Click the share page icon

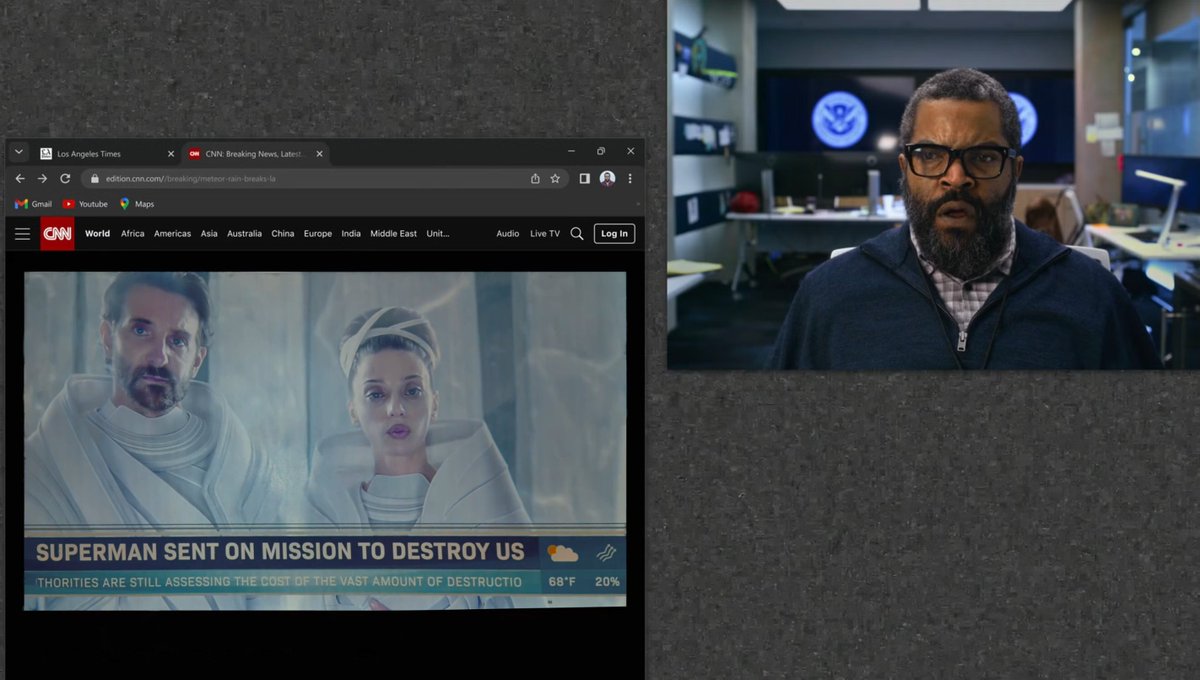point(535,178)
